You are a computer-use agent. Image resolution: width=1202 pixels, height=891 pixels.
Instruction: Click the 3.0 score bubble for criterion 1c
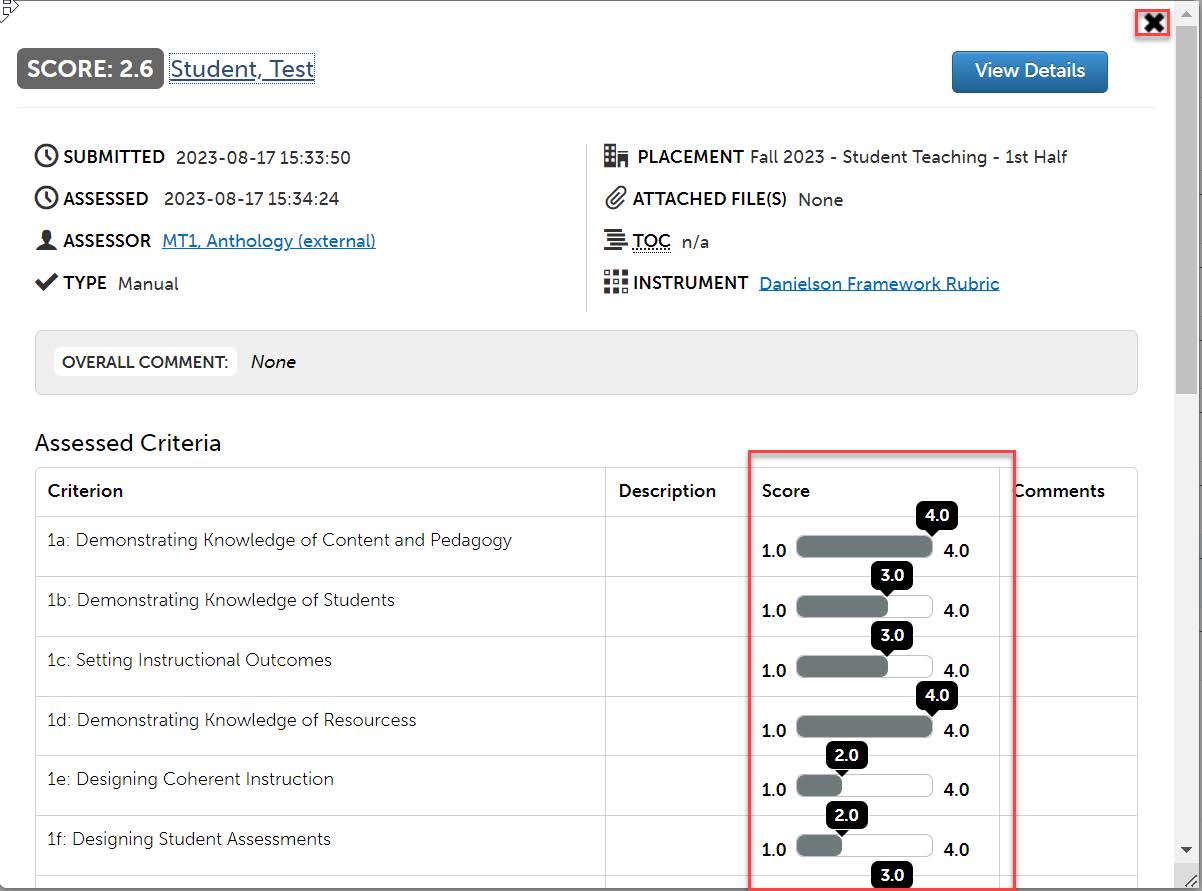pyautogui.click(x=891, y=635)
